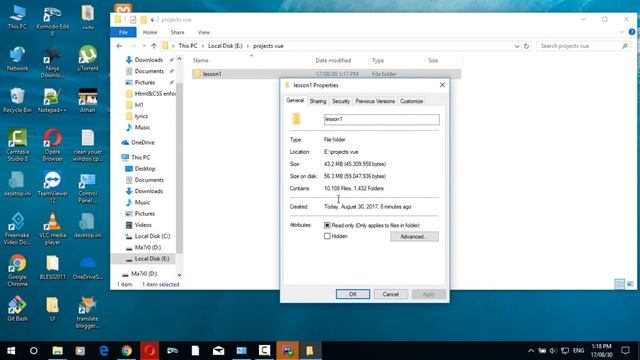This screenshot has height=360, width=640.
Task: Open TeamViewer 12 desktop shortcut
Action: (52, 187)
